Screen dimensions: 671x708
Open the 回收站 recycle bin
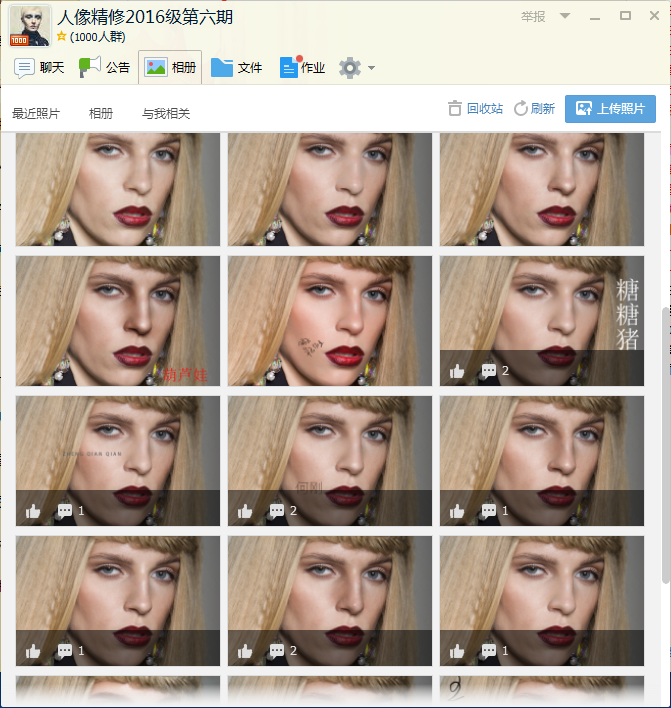pos(475,108)
